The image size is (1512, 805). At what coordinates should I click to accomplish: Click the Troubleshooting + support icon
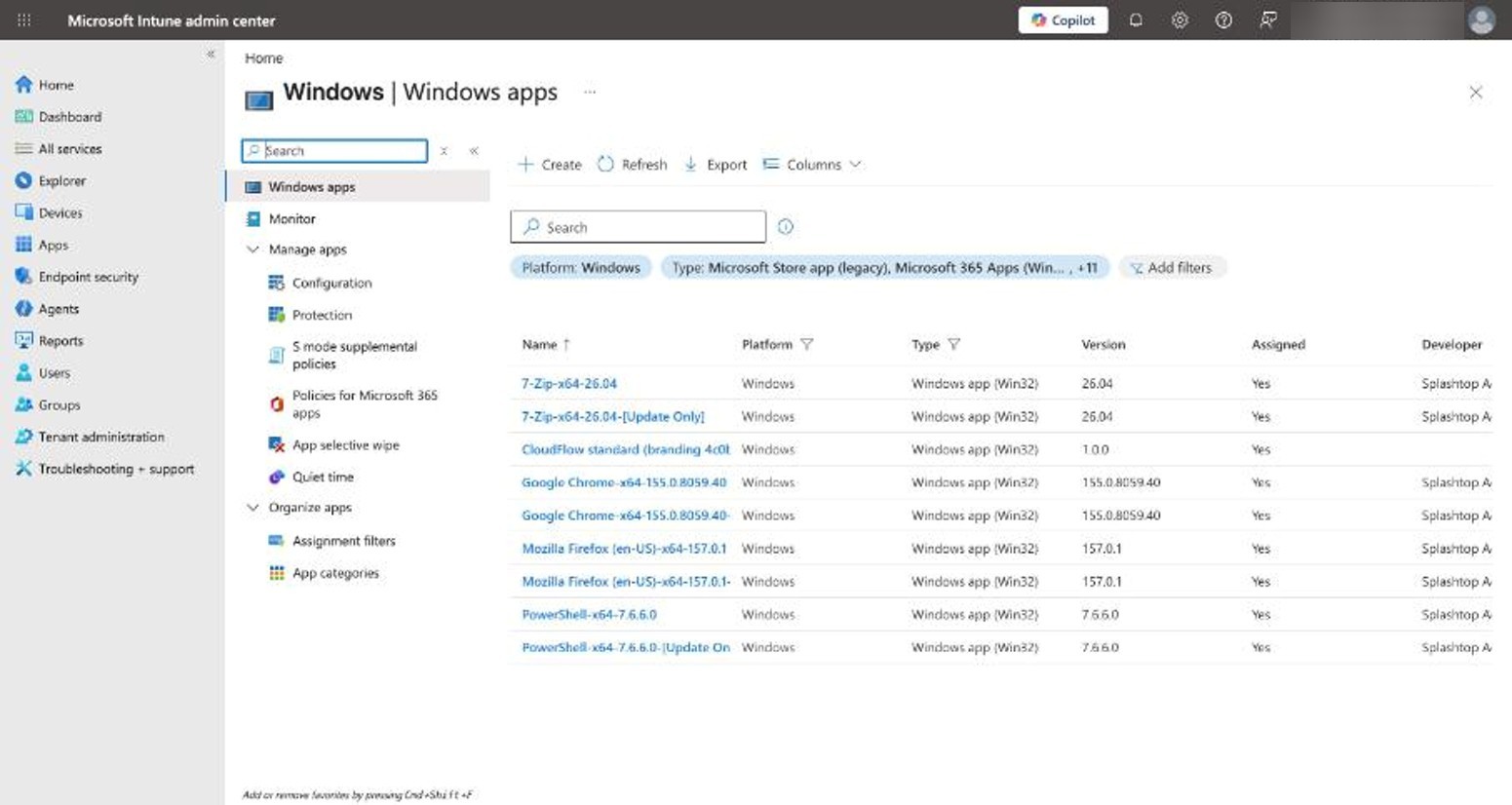point(23,469)
